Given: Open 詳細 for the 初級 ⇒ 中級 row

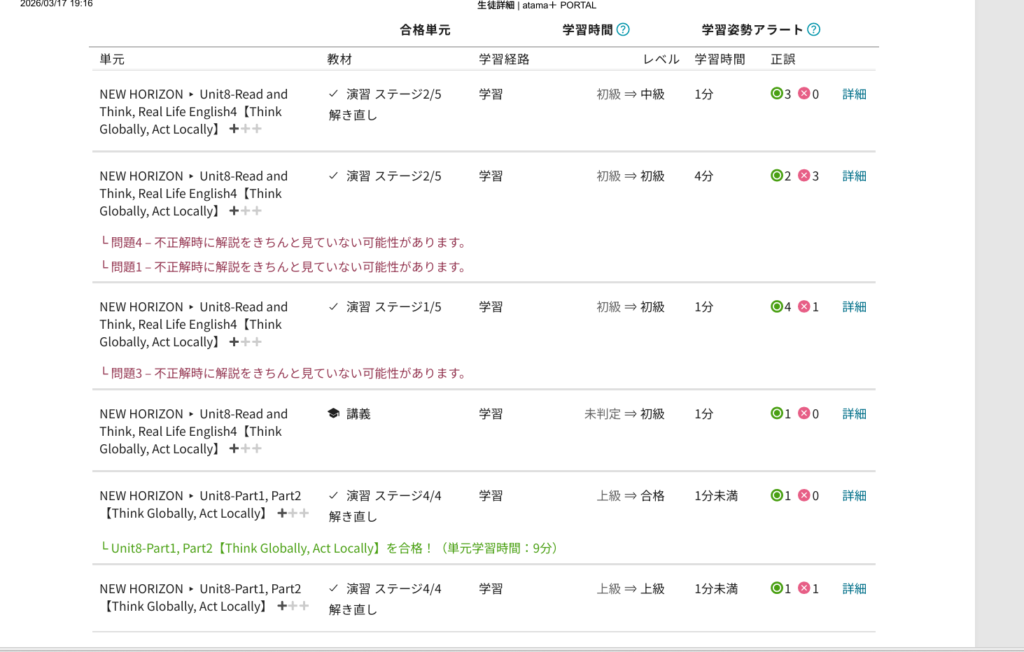Looking at the screenshot, I should tap(854, 94).
